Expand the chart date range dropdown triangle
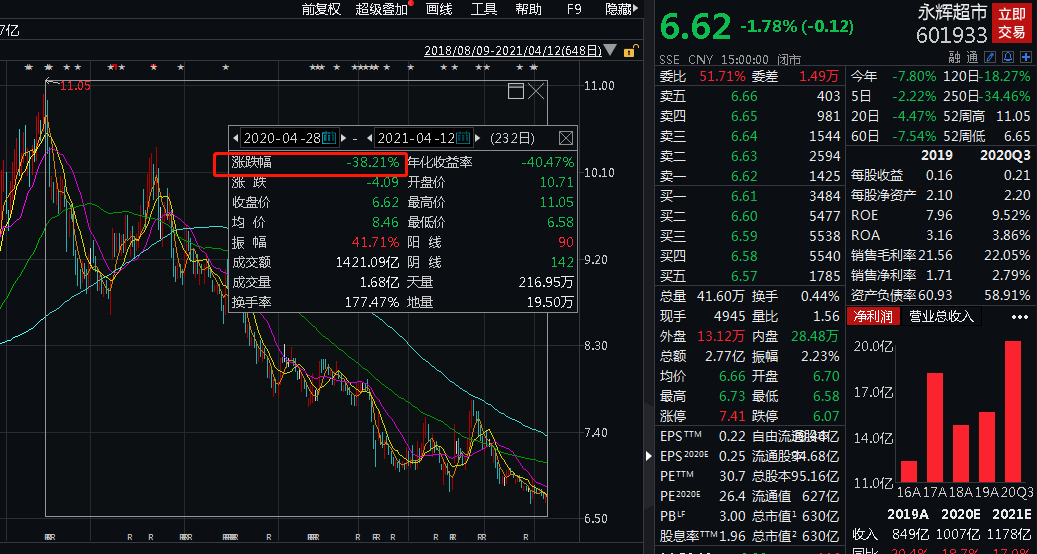The image size is (1037, 554). pos(612,50)
